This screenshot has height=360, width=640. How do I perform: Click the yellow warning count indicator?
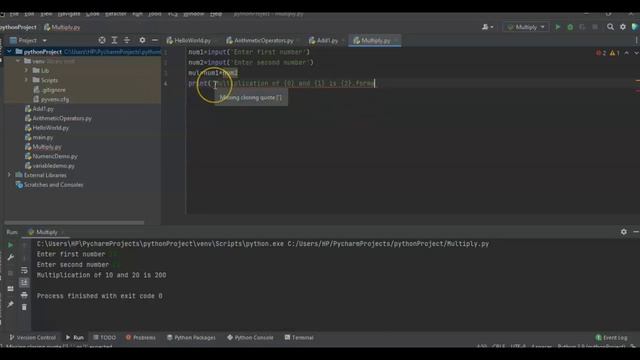(x=614, y=53)
